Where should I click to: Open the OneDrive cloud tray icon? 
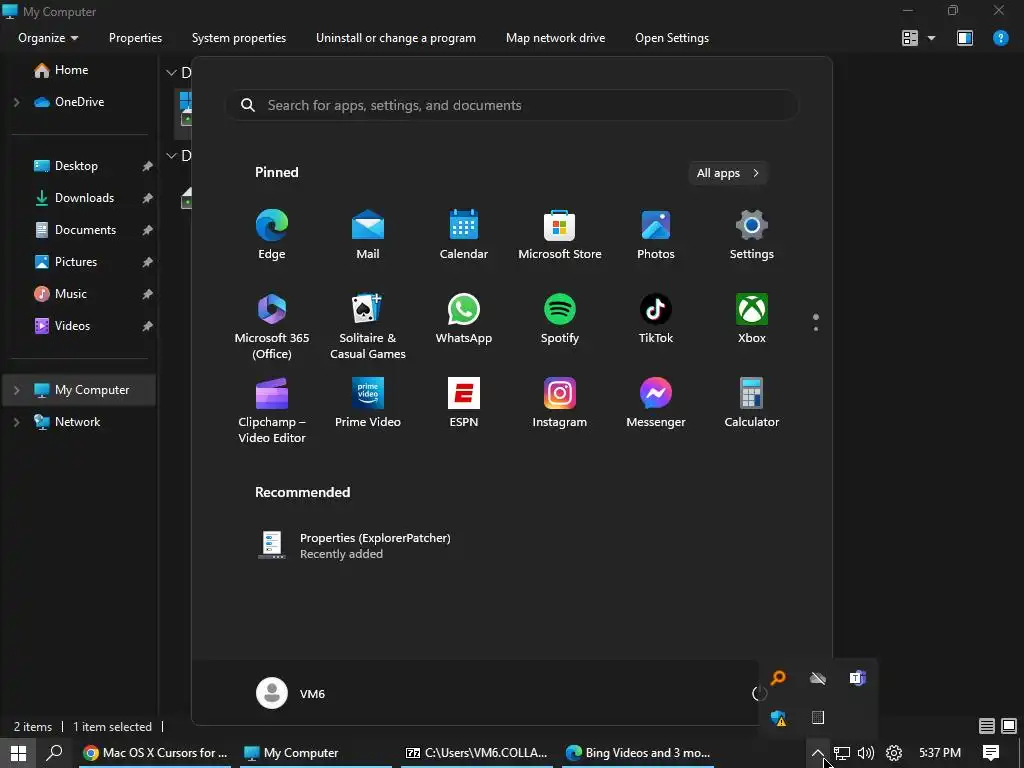[818, 678]
